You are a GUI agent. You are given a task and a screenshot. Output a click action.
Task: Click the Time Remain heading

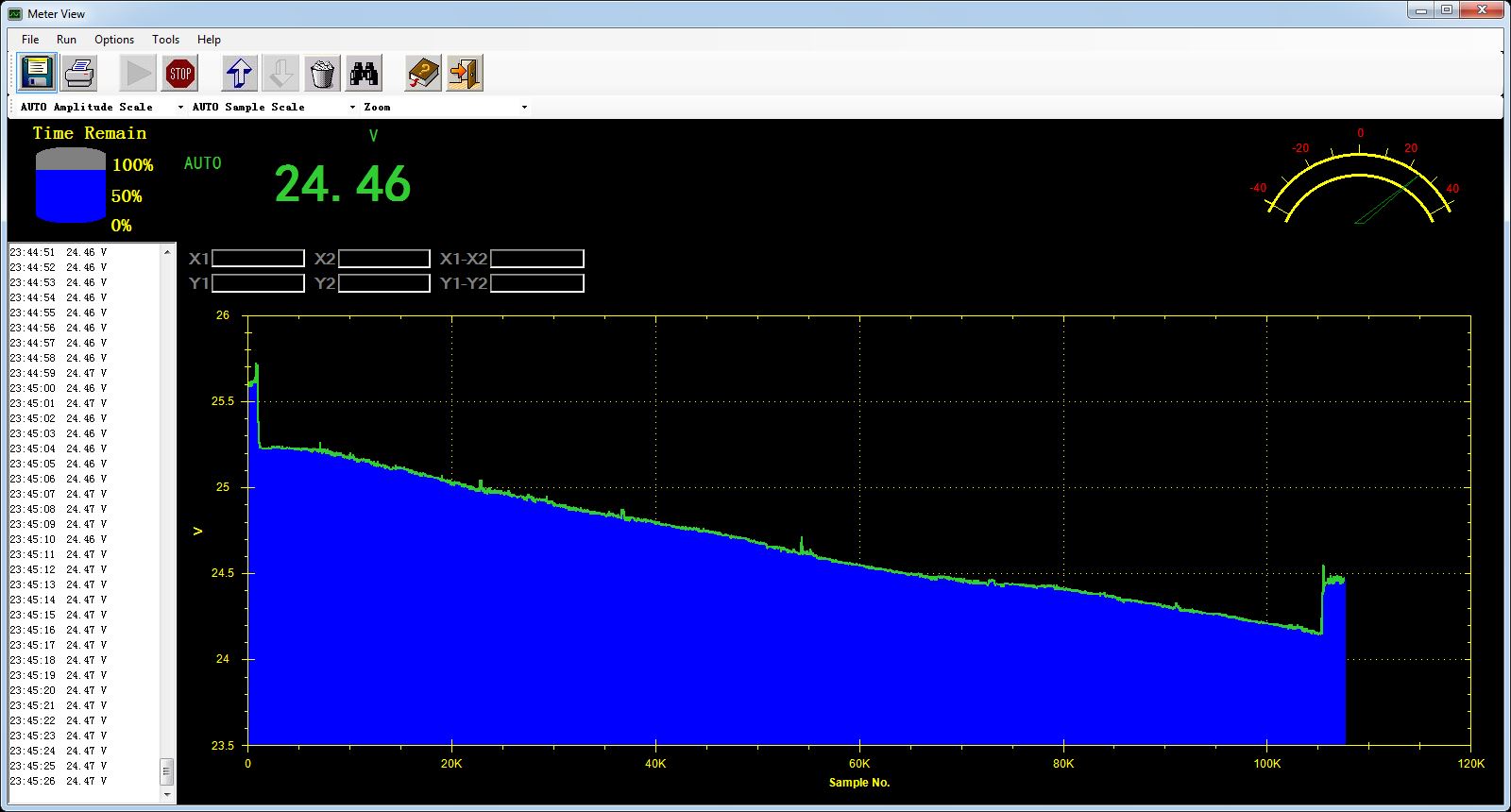[90, 133]
